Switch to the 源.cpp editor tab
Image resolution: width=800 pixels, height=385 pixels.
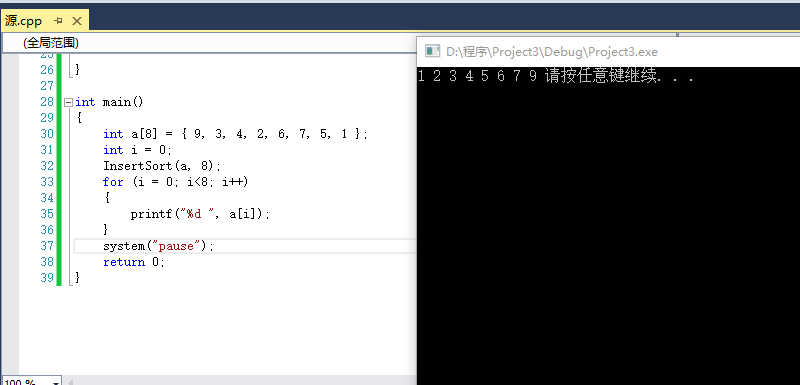click(23, 21)
